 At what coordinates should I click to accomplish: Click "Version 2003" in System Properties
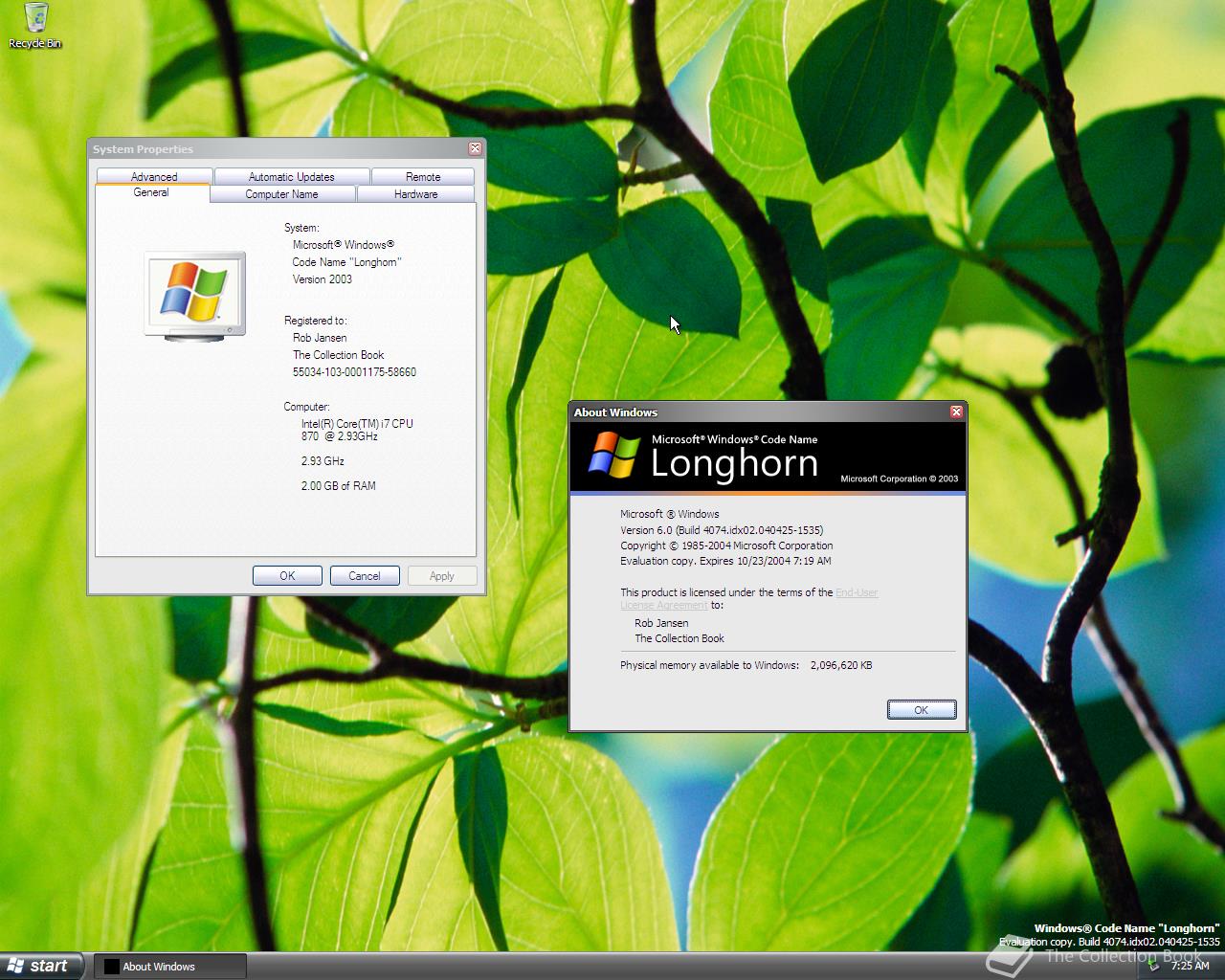click(323, 279)
